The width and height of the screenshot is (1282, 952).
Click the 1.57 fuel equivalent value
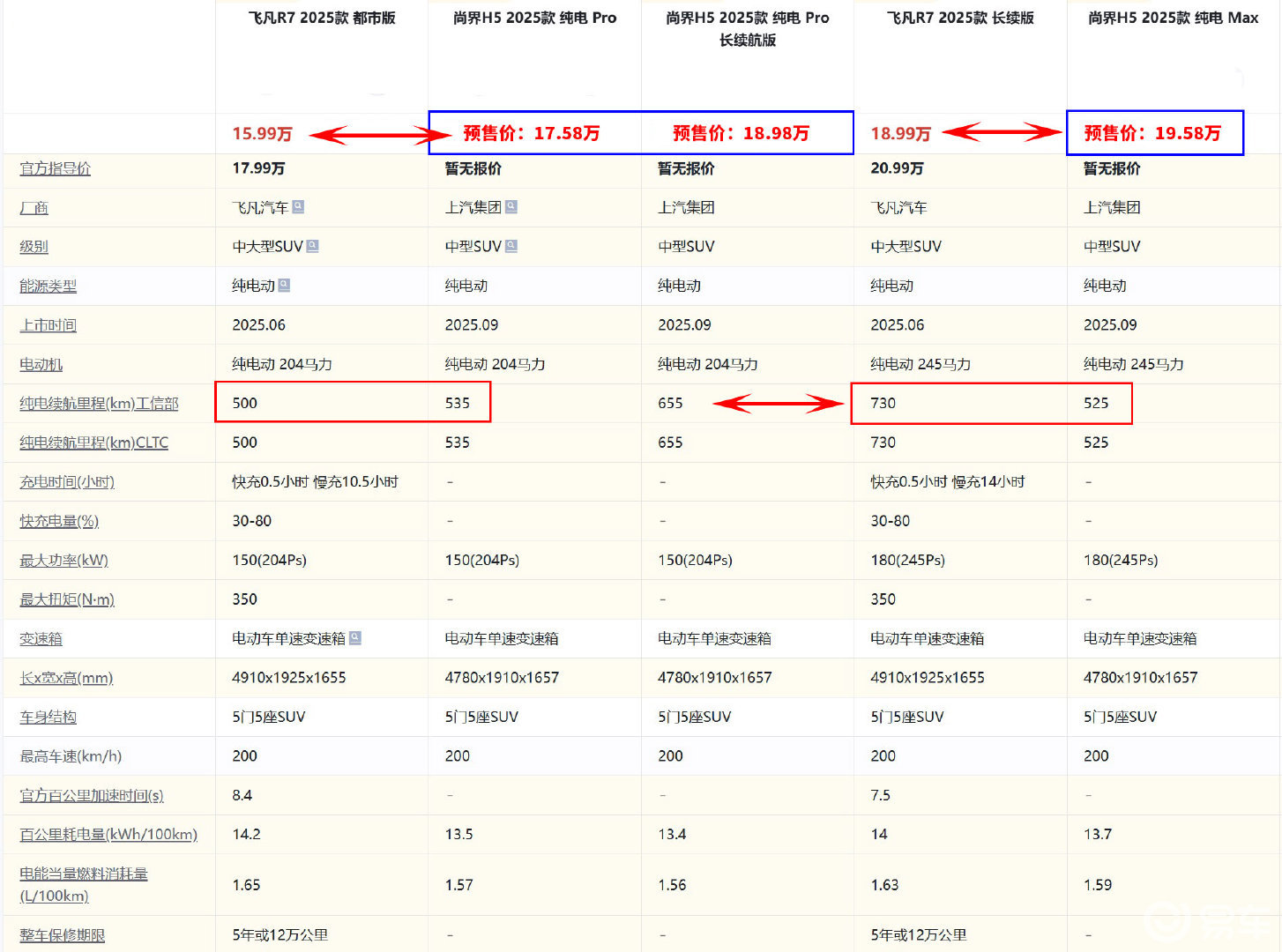[x=458, y=885]
